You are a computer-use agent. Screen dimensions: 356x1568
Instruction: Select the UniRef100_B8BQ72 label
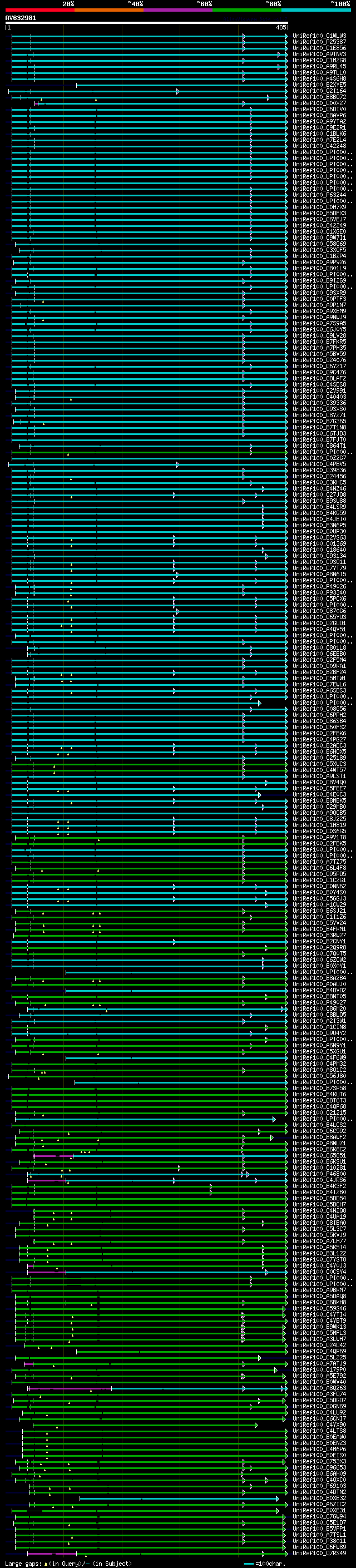pyautogui.click(x=319, y=97)
